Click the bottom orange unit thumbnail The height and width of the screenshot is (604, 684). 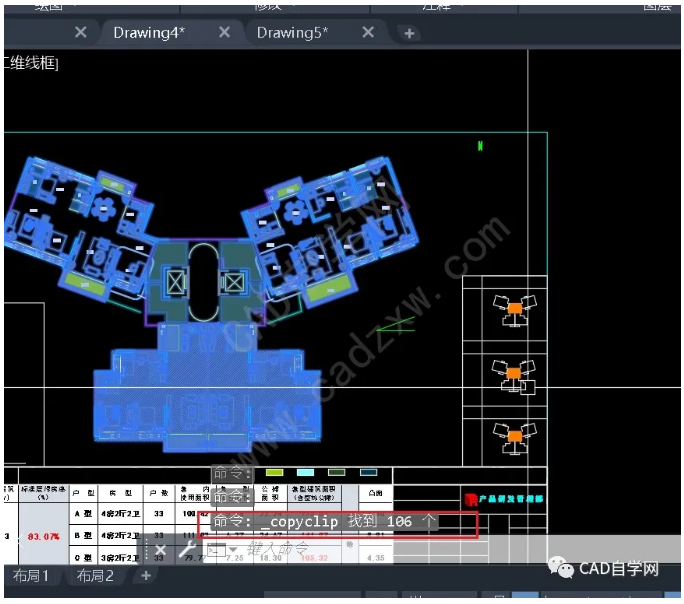(514, 437)
